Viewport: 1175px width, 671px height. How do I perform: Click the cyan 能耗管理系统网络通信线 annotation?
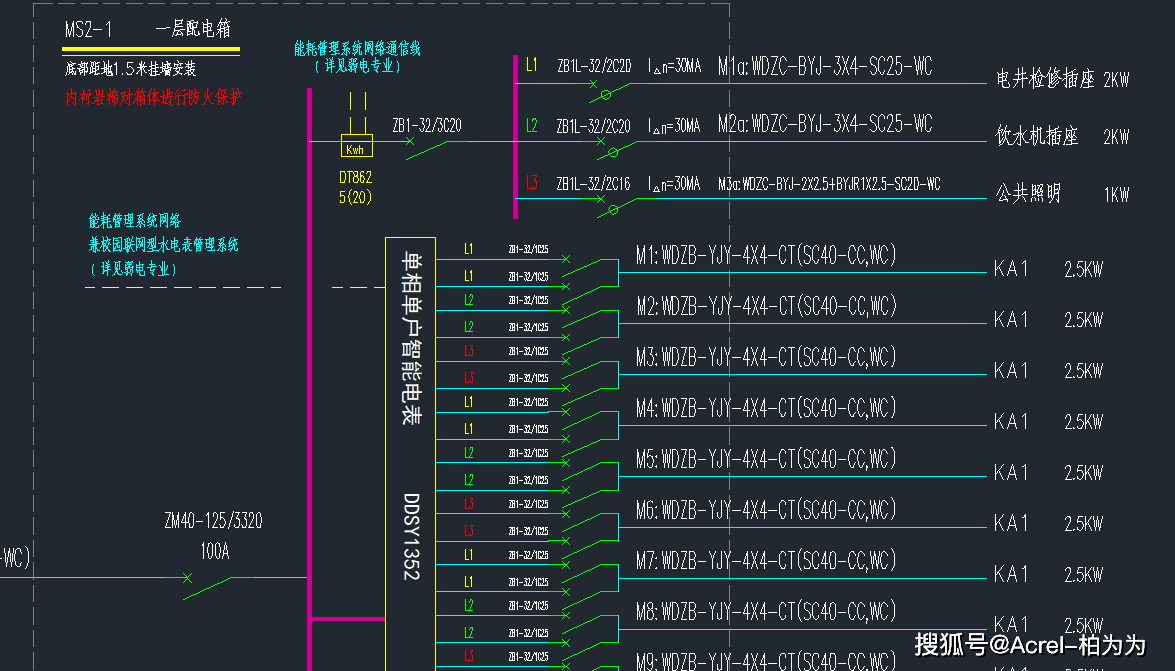(x=357, y=48)
